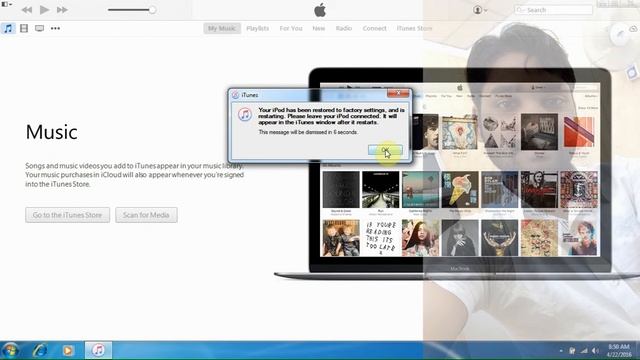The width and height of the screenshot is (640, 360).
Task: Click the play button in iTunes
Action: (x=44, y=10)
